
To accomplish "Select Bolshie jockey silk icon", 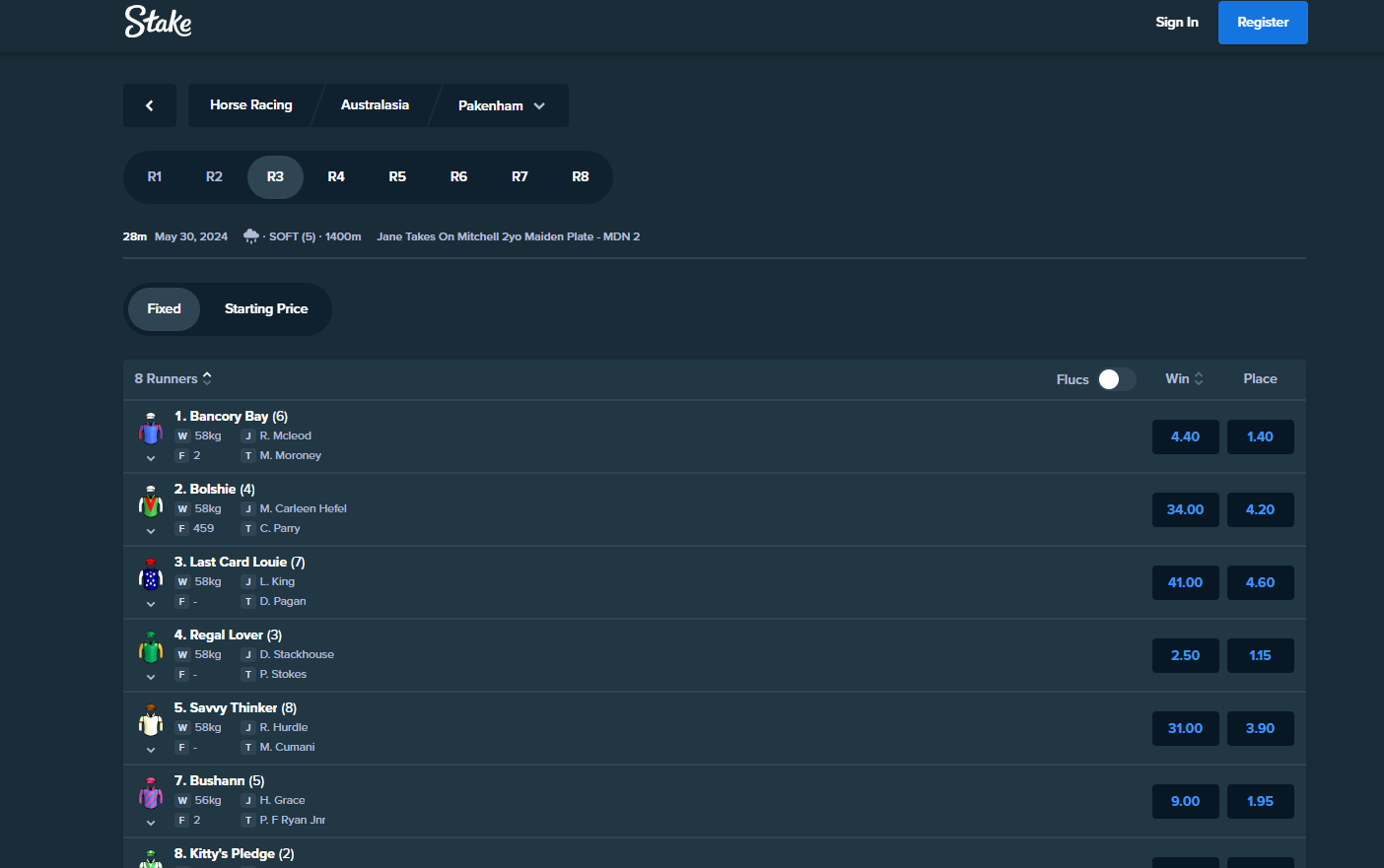I will (151, 501).
